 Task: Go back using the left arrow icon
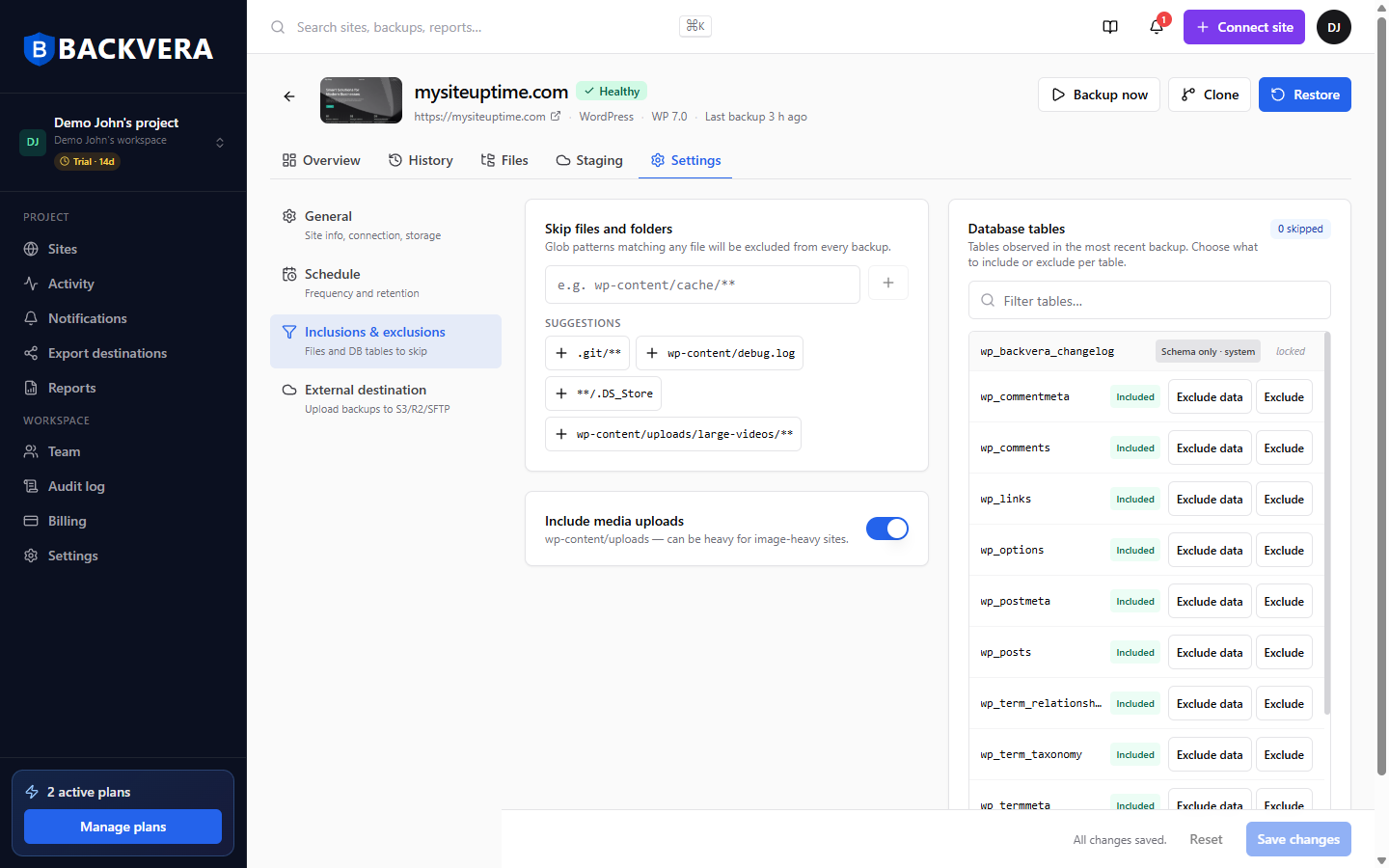[x=289, y=95]
